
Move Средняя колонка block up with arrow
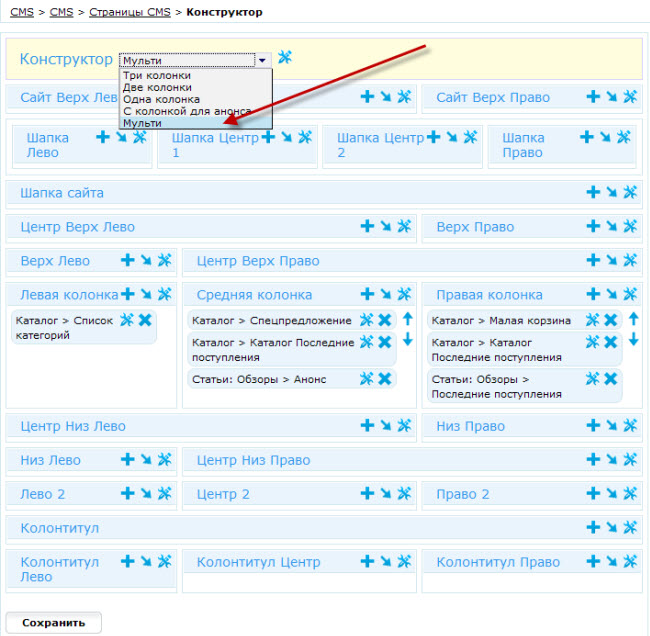pyautogui.click(x=408, y=319)
